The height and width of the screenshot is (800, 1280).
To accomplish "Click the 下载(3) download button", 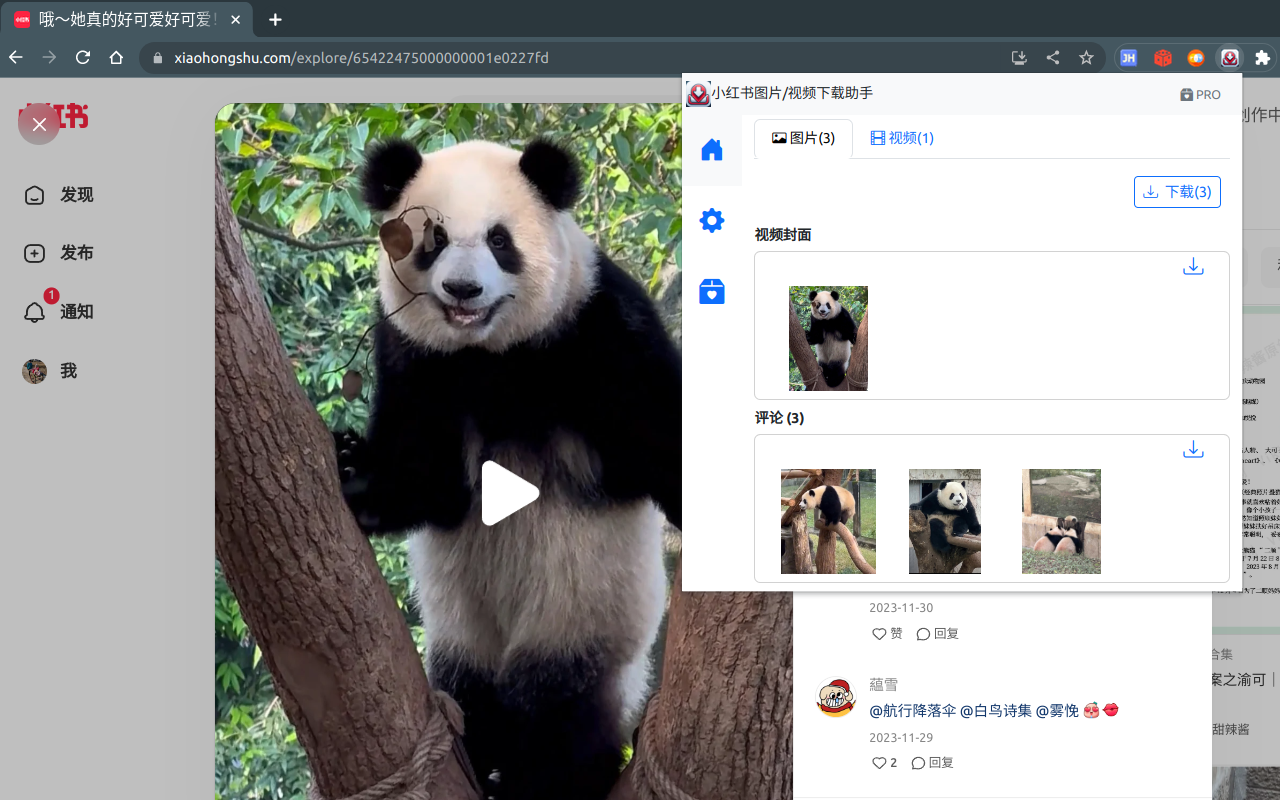I will pyautogui.click(x=1177, y=191).
